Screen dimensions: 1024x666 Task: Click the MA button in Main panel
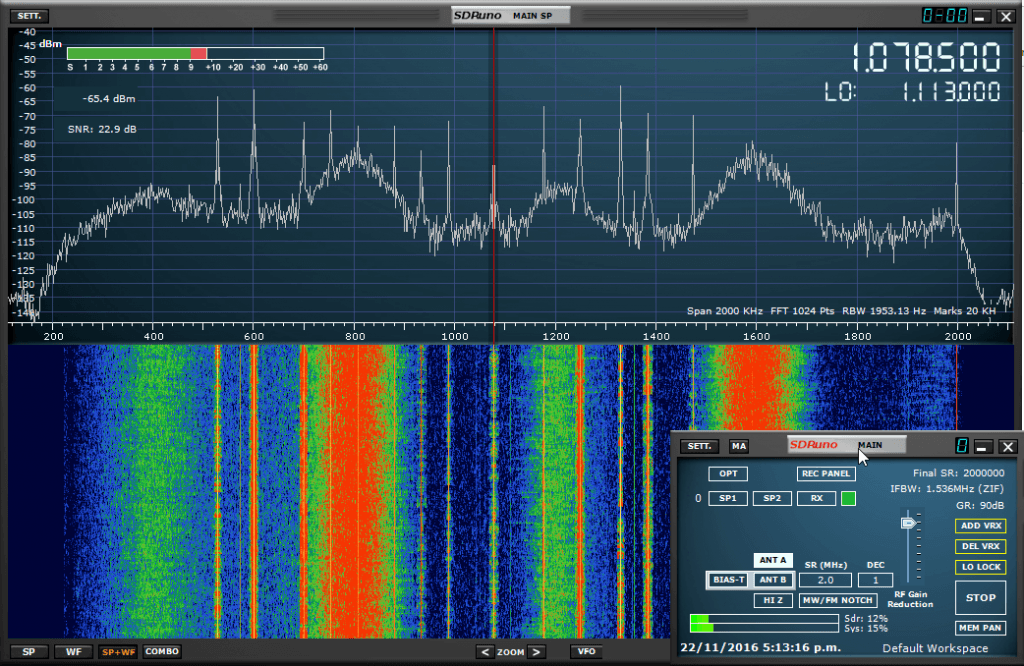click(x=739, y=446)
